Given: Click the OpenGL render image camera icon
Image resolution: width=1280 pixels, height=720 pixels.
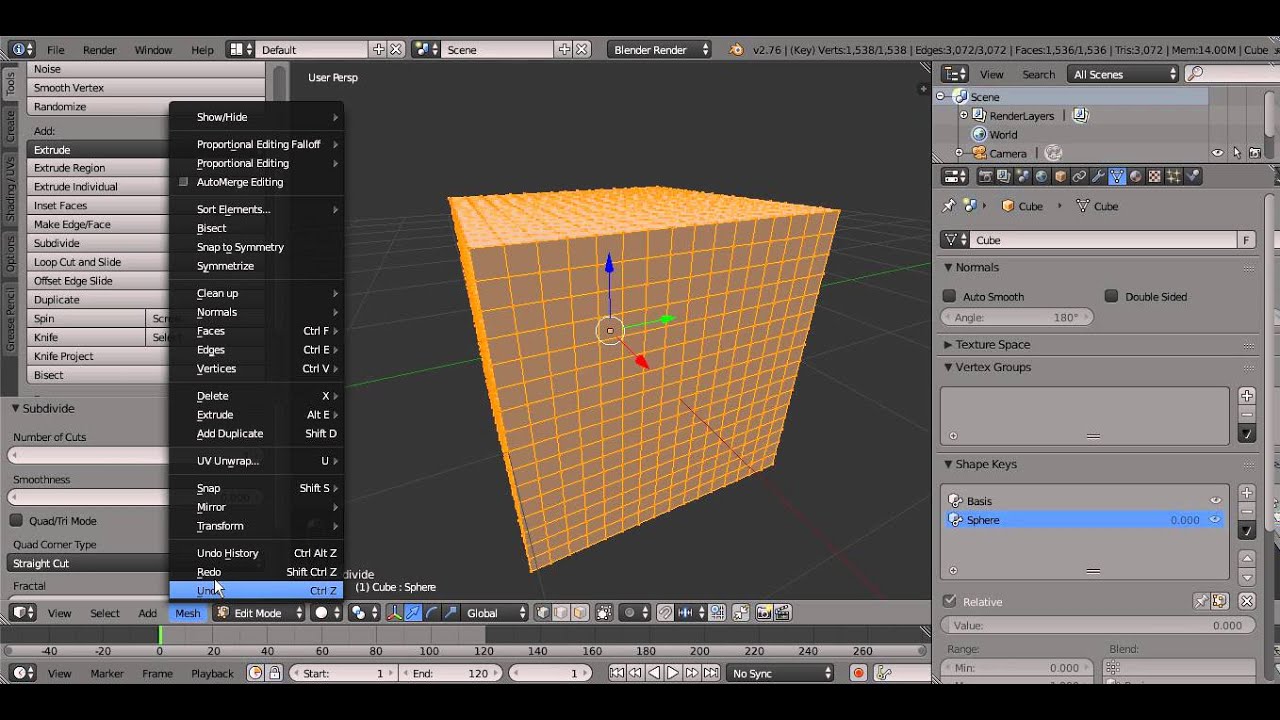Looking at the screenshot, I should 764,613.
